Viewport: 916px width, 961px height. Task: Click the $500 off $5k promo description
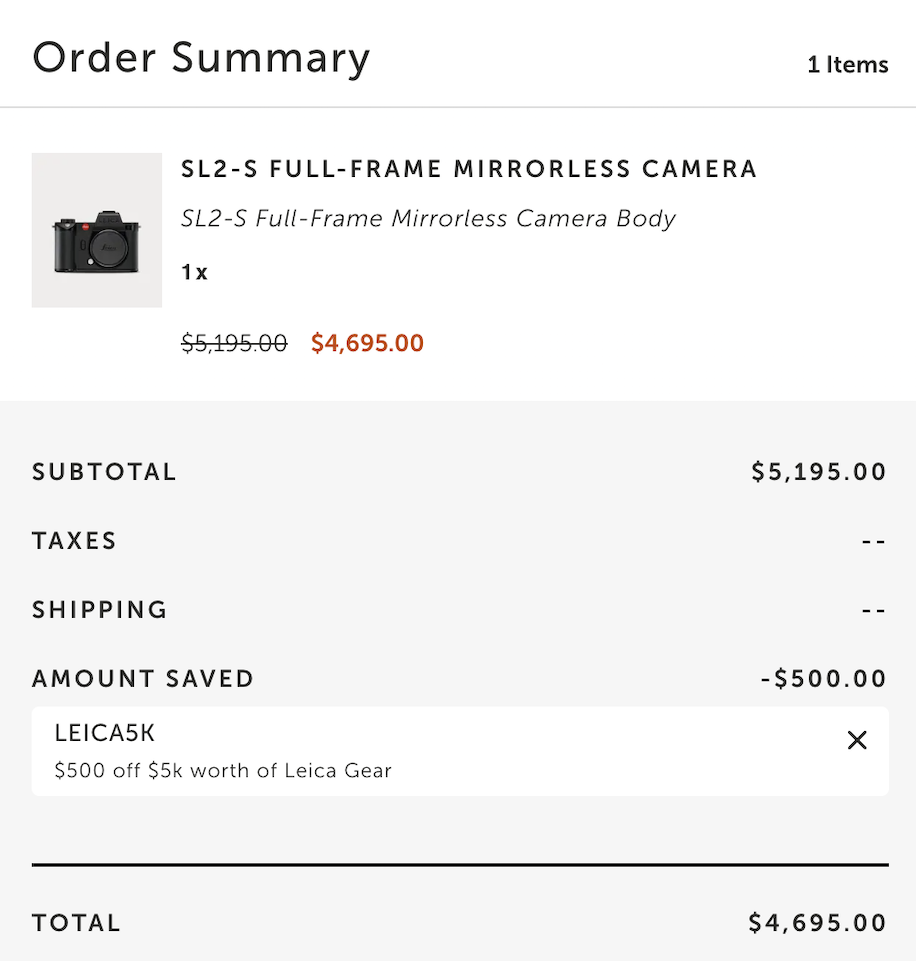click(222, 770)
